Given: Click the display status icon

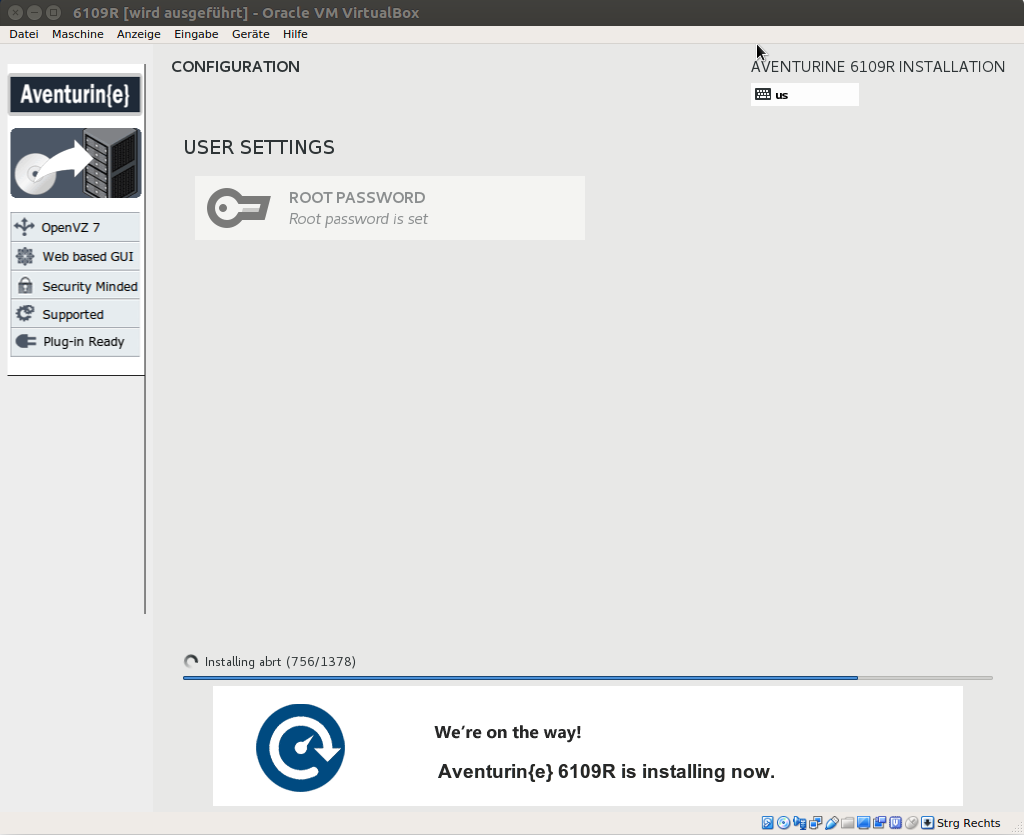Looking at the screenshot, I should point(863,823).
